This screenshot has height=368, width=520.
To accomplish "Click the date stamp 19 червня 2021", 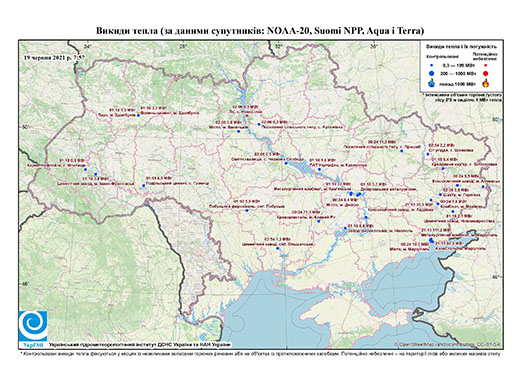I will [x=54, y=57].
